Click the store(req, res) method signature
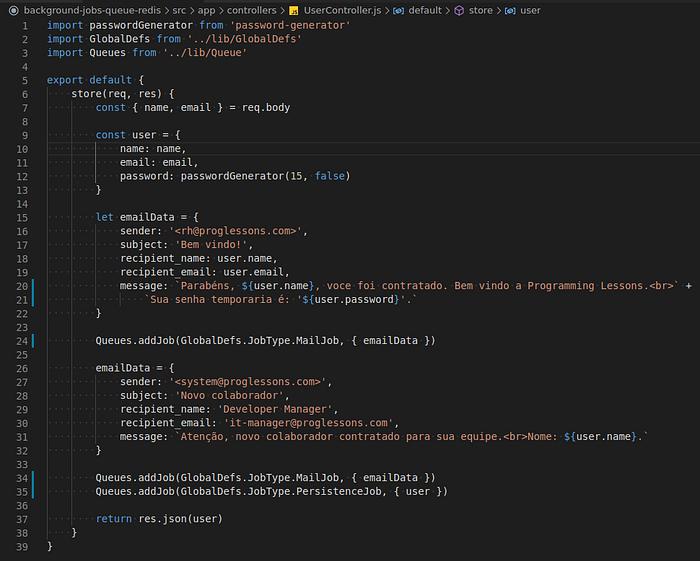 coord(116,94)
